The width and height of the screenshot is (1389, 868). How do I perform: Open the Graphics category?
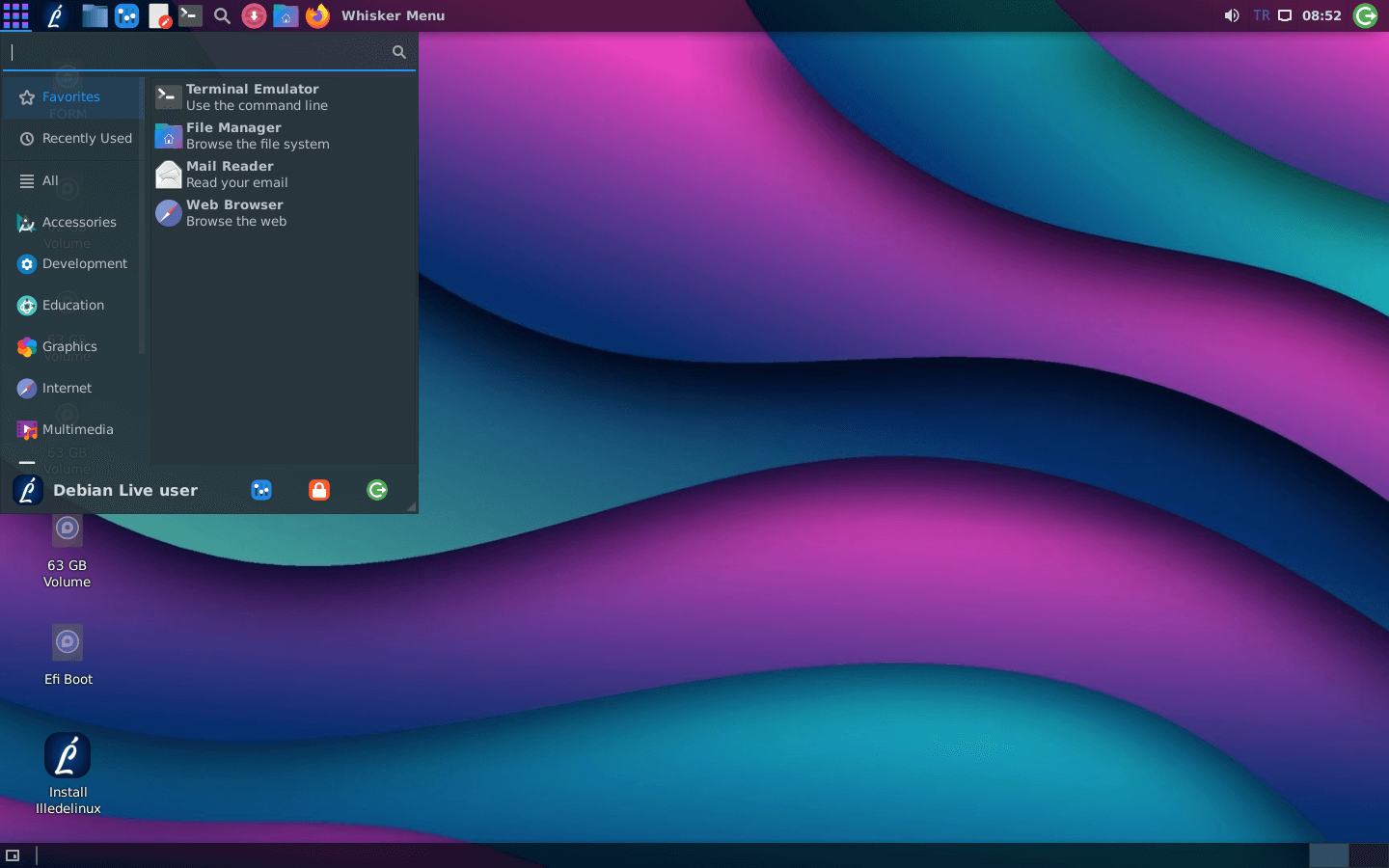pyautogui.click(x=72, y=346)
